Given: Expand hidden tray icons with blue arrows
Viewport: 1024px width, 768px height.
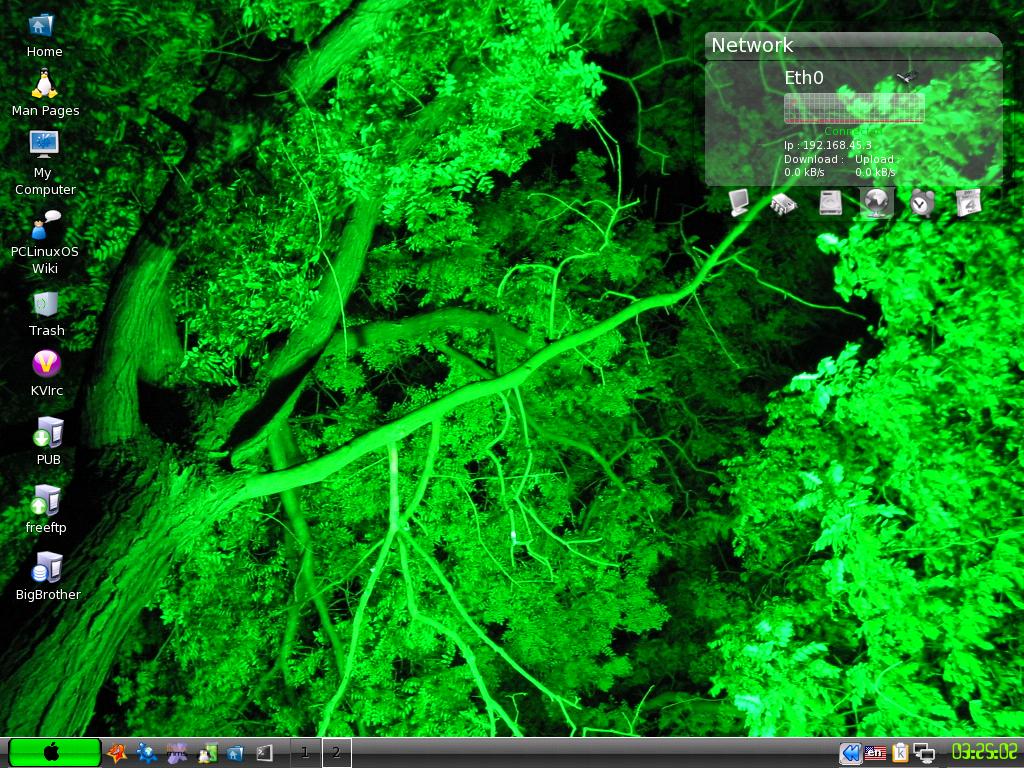Looking at the screenshot, I should tap(850, 754).
